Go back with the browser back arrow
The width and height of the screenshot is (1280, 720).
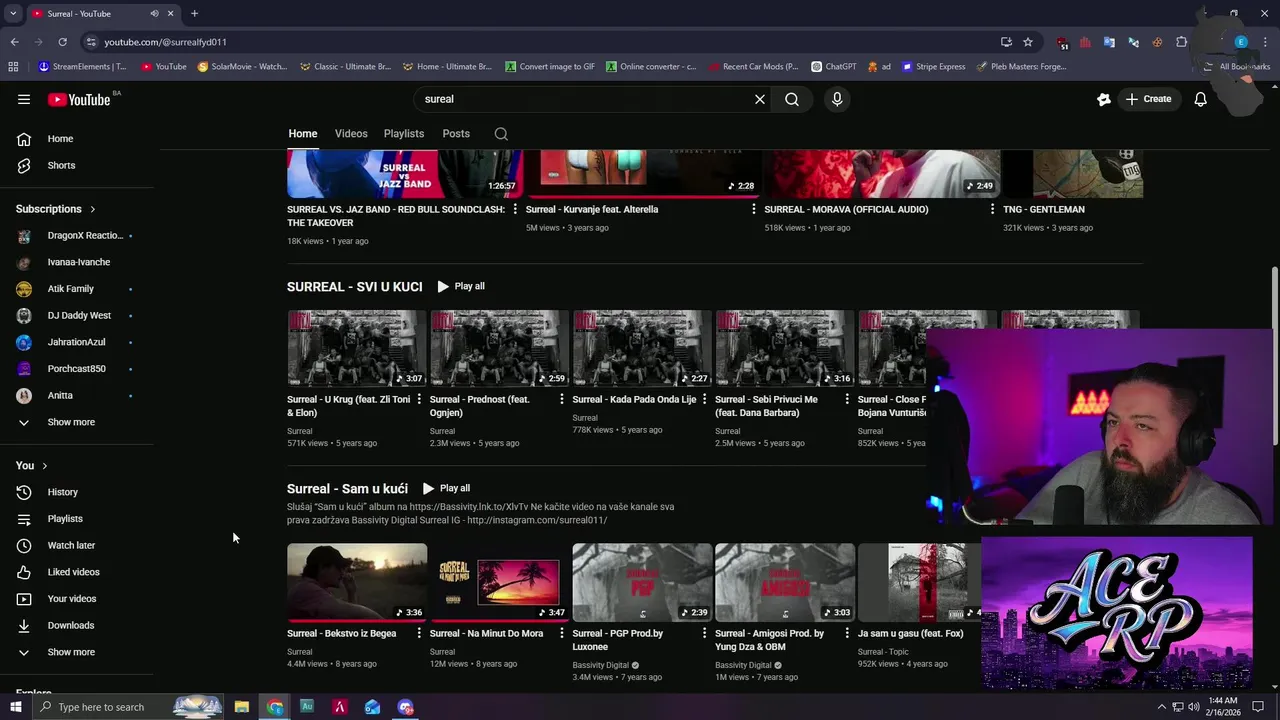pos(14,42)
